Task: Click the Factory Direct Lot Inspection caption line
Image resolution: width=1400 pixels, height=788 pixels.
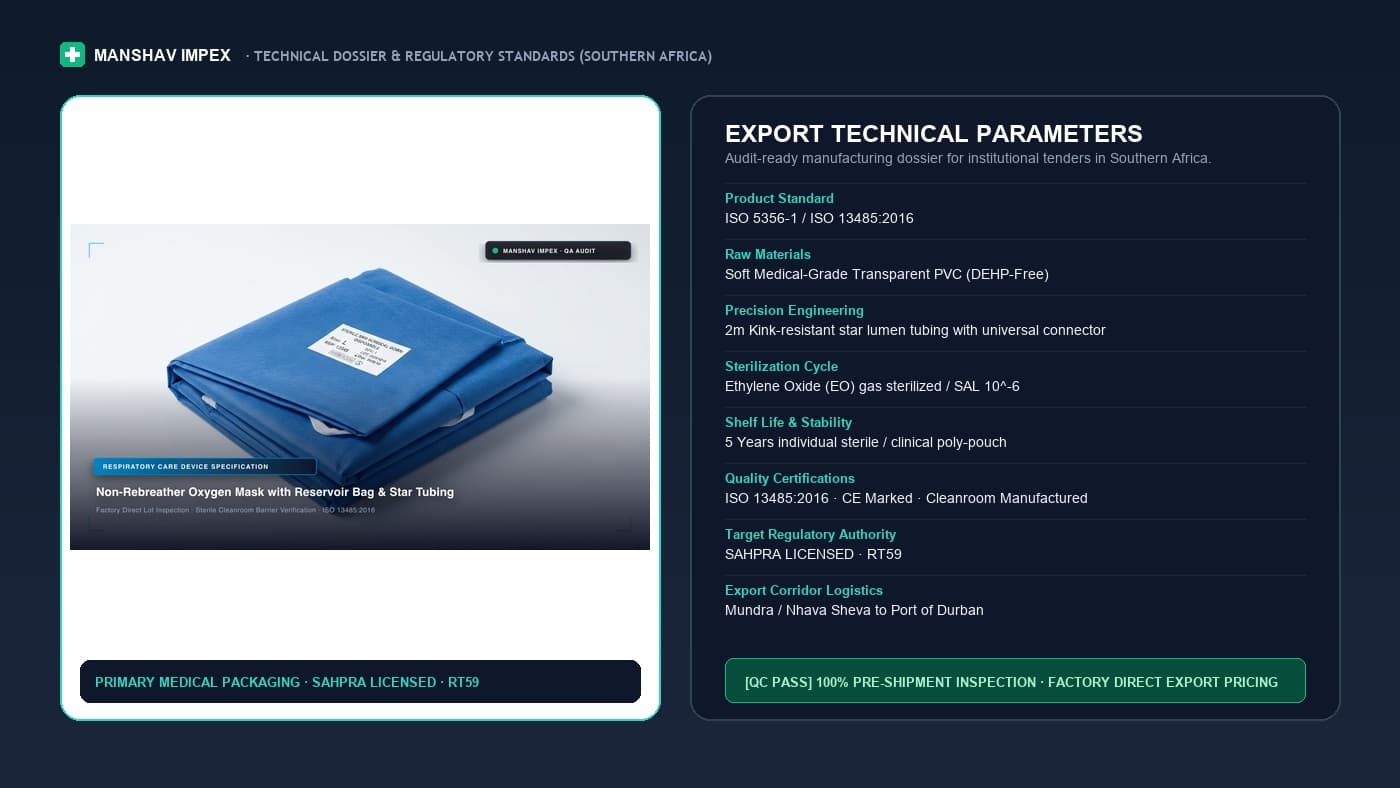Action: 235,510
